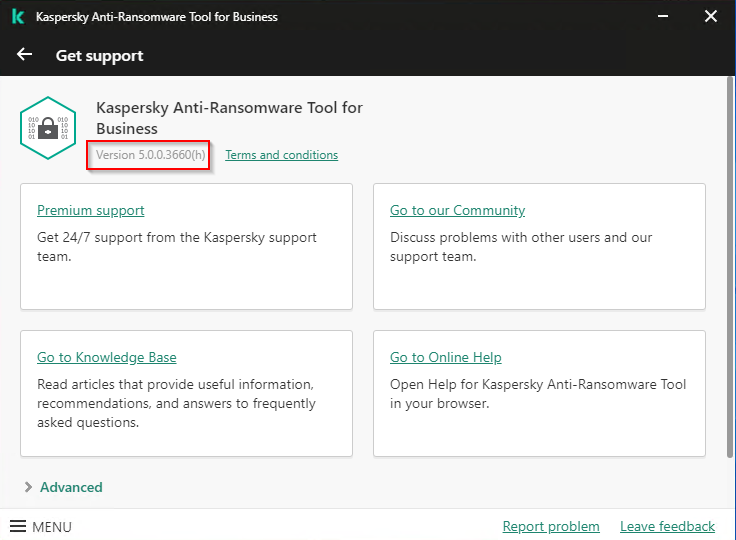
Task: Click the vertical scrollbar on the right
Action: click(730, 267)
